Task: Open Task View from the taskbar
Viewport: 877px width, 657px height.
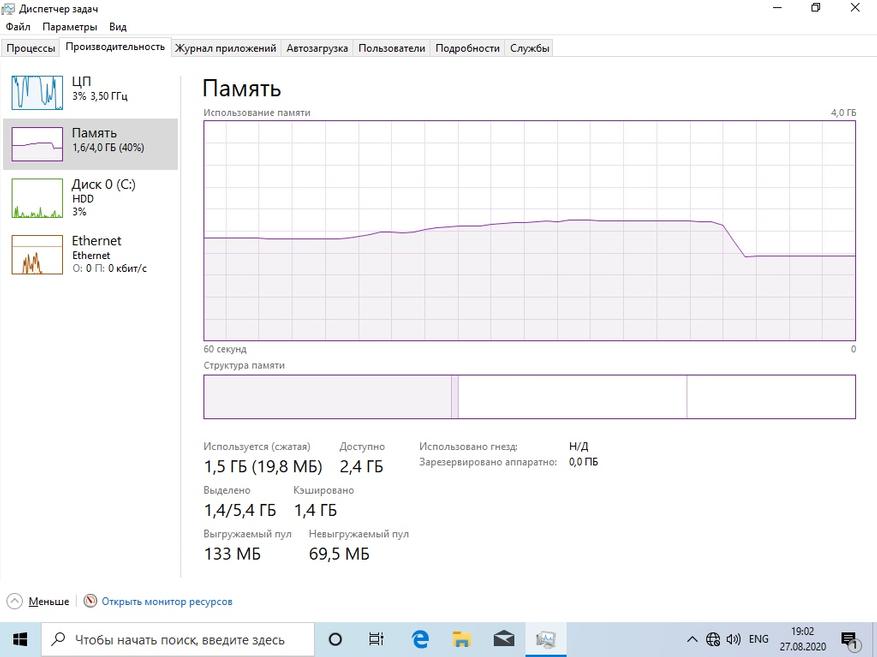Action: pos(376,639)
